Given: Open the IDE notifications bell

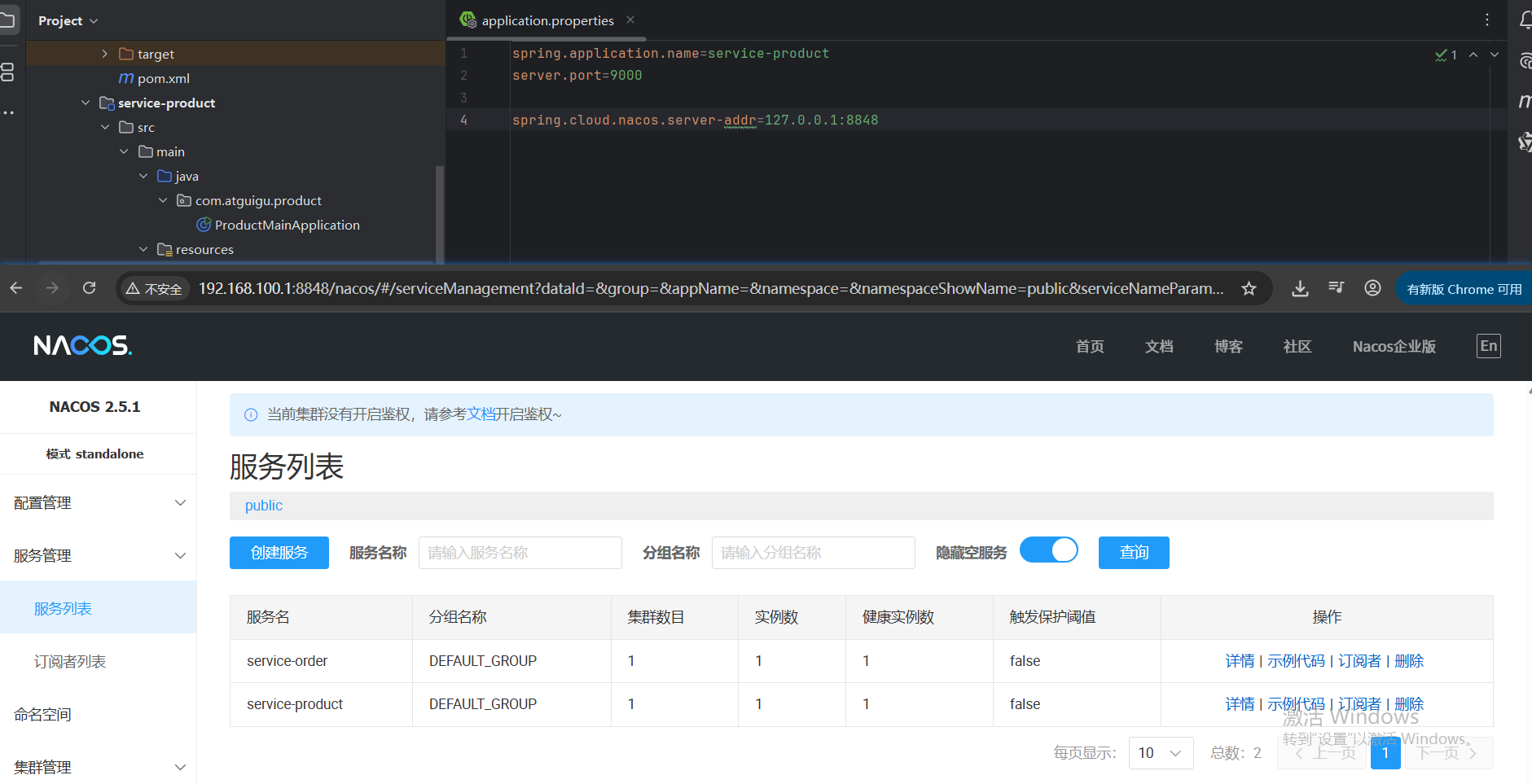Looking at the screenshot, I should 1525,20.
